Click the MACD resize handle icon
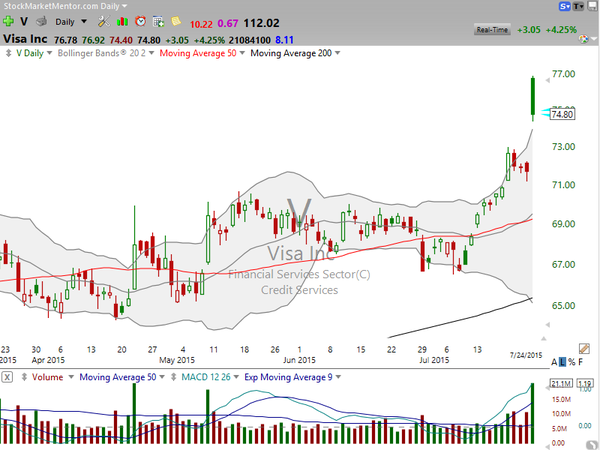 coord(173,377)
